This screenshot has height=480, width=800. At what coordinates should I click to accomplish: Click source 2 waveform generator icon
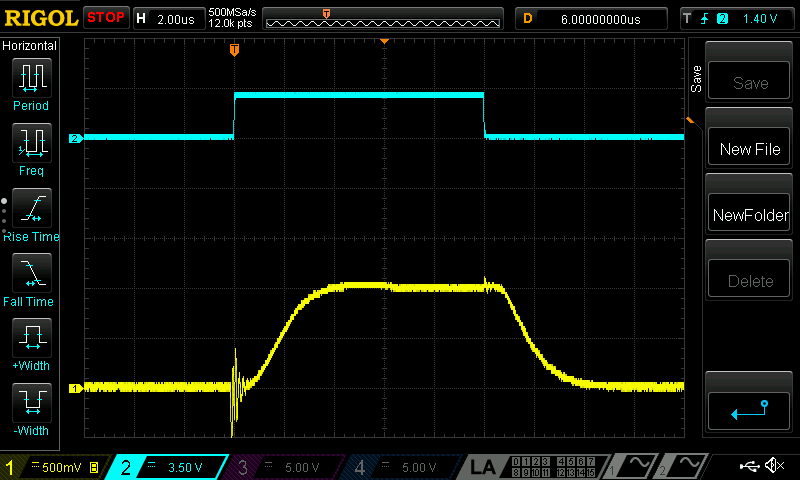(681, 467)
